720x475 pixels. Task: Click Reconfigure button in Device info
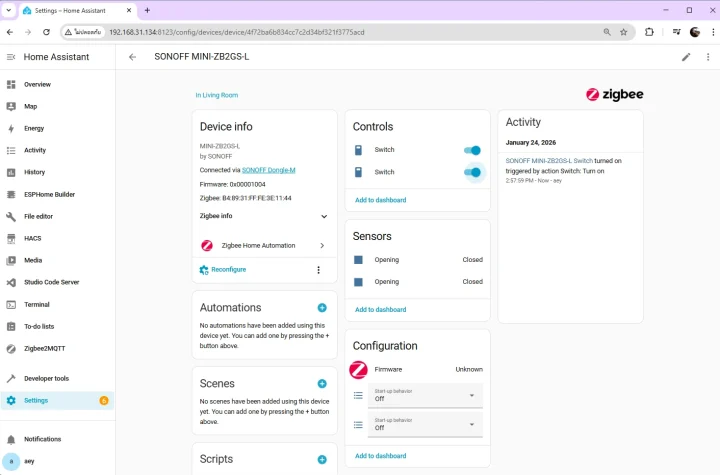[228, 270]
